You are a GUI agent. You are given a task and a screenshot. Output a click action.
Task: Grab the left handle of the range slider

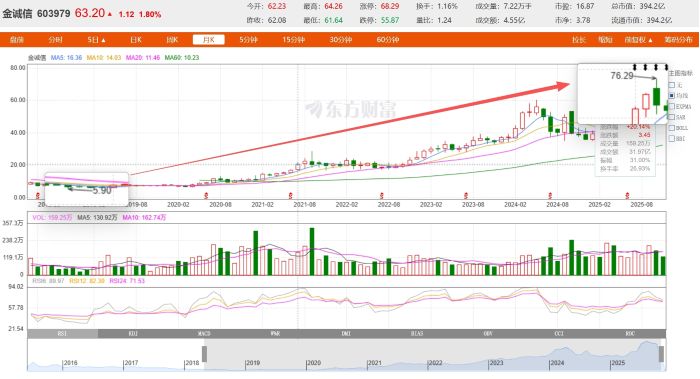[x=204, y=354]
